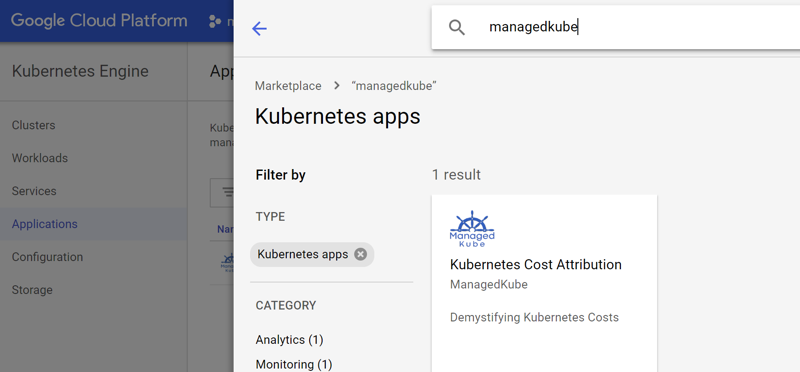The height and width of the screenshot is (372, 800).
Task: Focus the managedkube search field
Action: tap(615, 28)
